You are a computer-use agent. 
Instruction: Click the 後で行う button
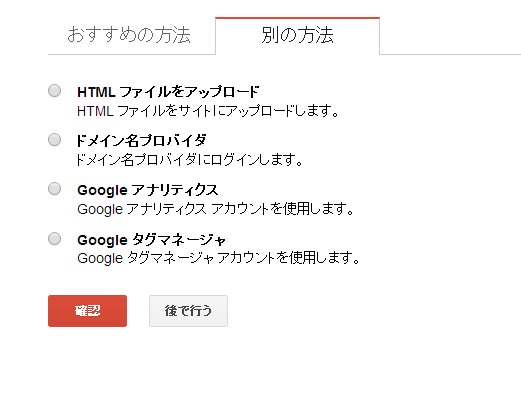point(188,311)
